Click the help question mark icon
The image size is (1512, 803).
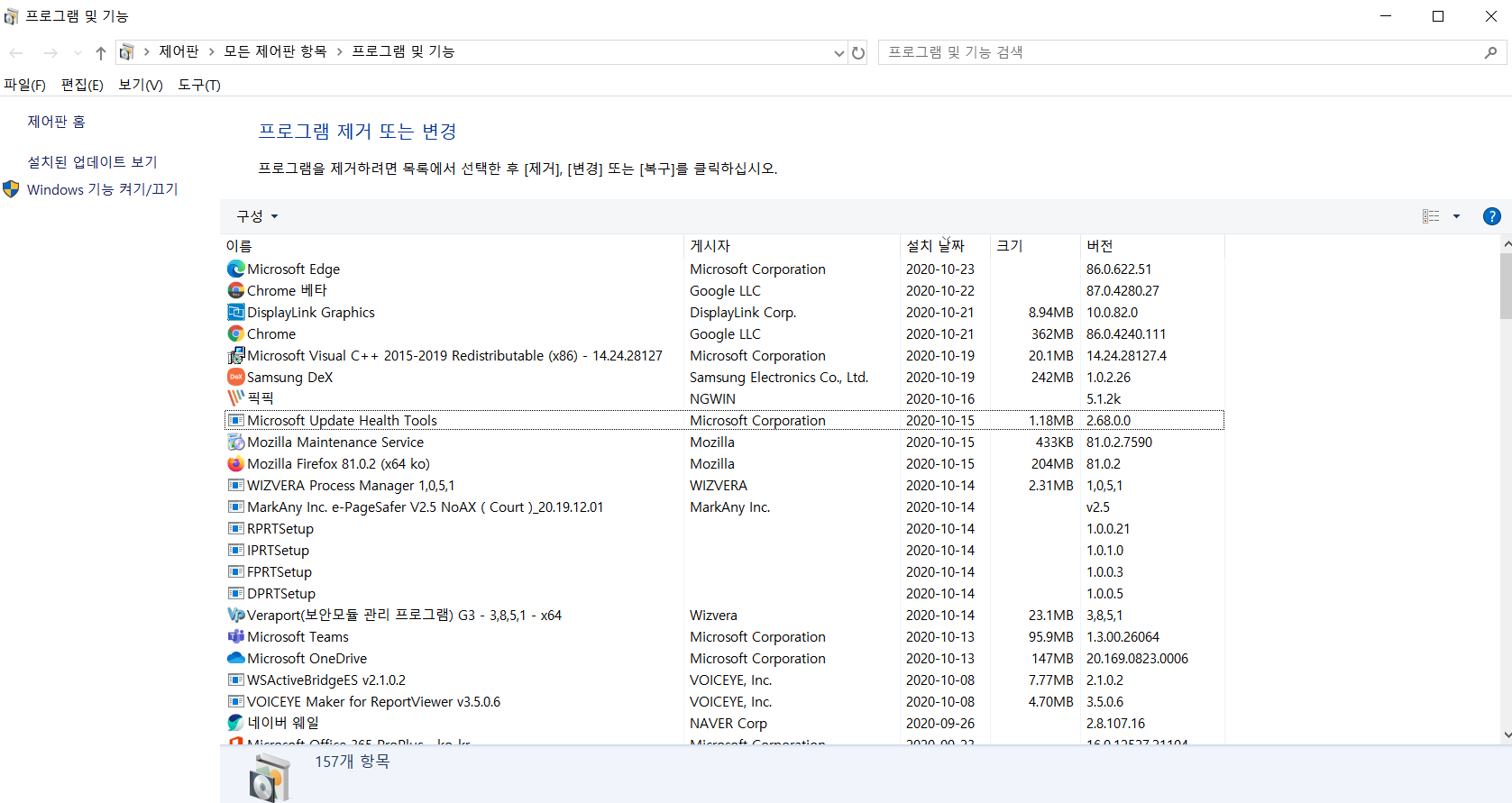1492,216
